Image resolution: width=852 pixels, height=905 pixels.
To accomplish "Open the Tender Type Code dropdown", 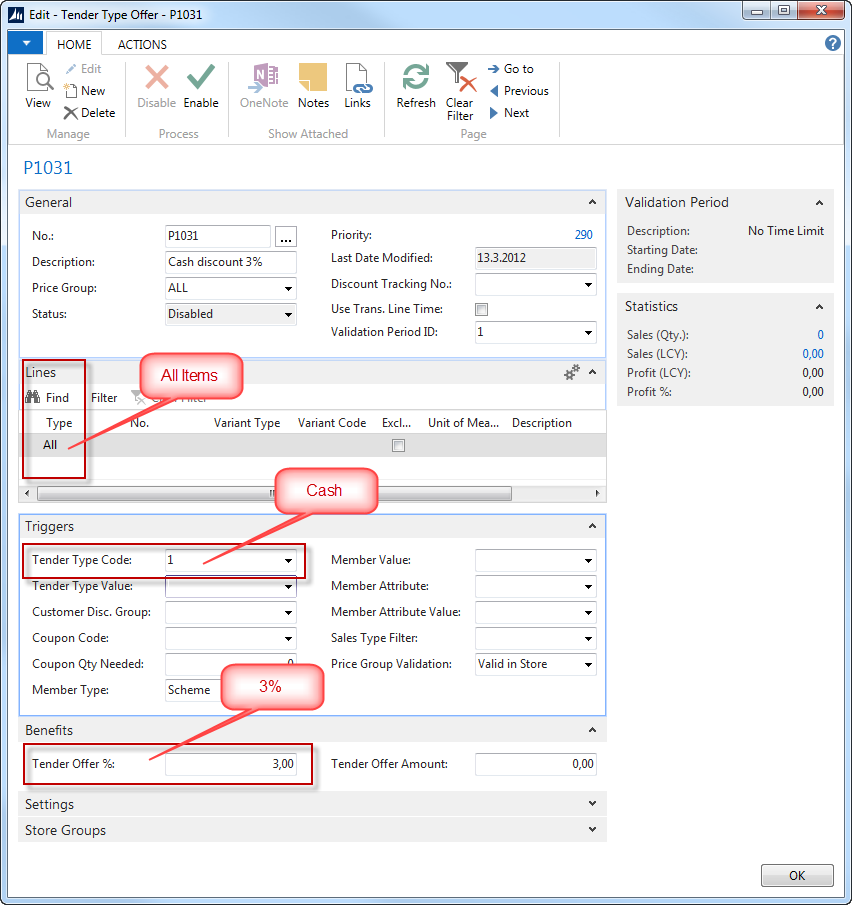I will (x=288, y=561).
